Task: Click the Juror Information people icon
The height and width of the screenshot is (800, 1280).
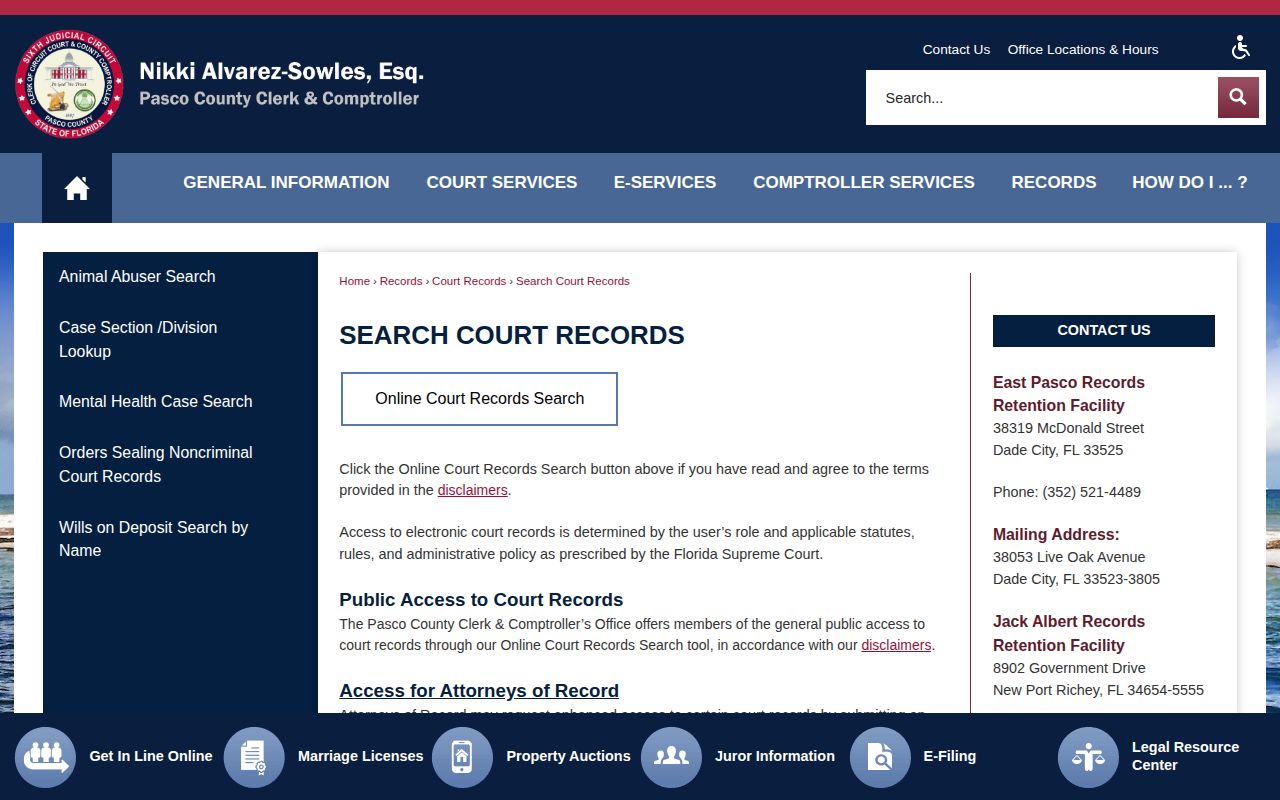Action: [x=671, y=757]
